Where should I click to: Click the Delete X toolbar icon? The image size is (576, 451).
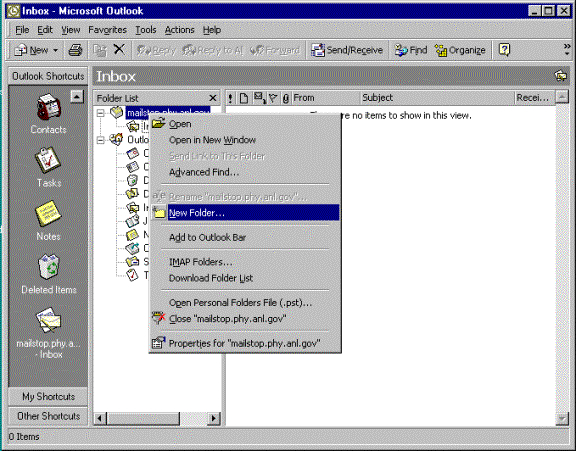tap(119, 49)
